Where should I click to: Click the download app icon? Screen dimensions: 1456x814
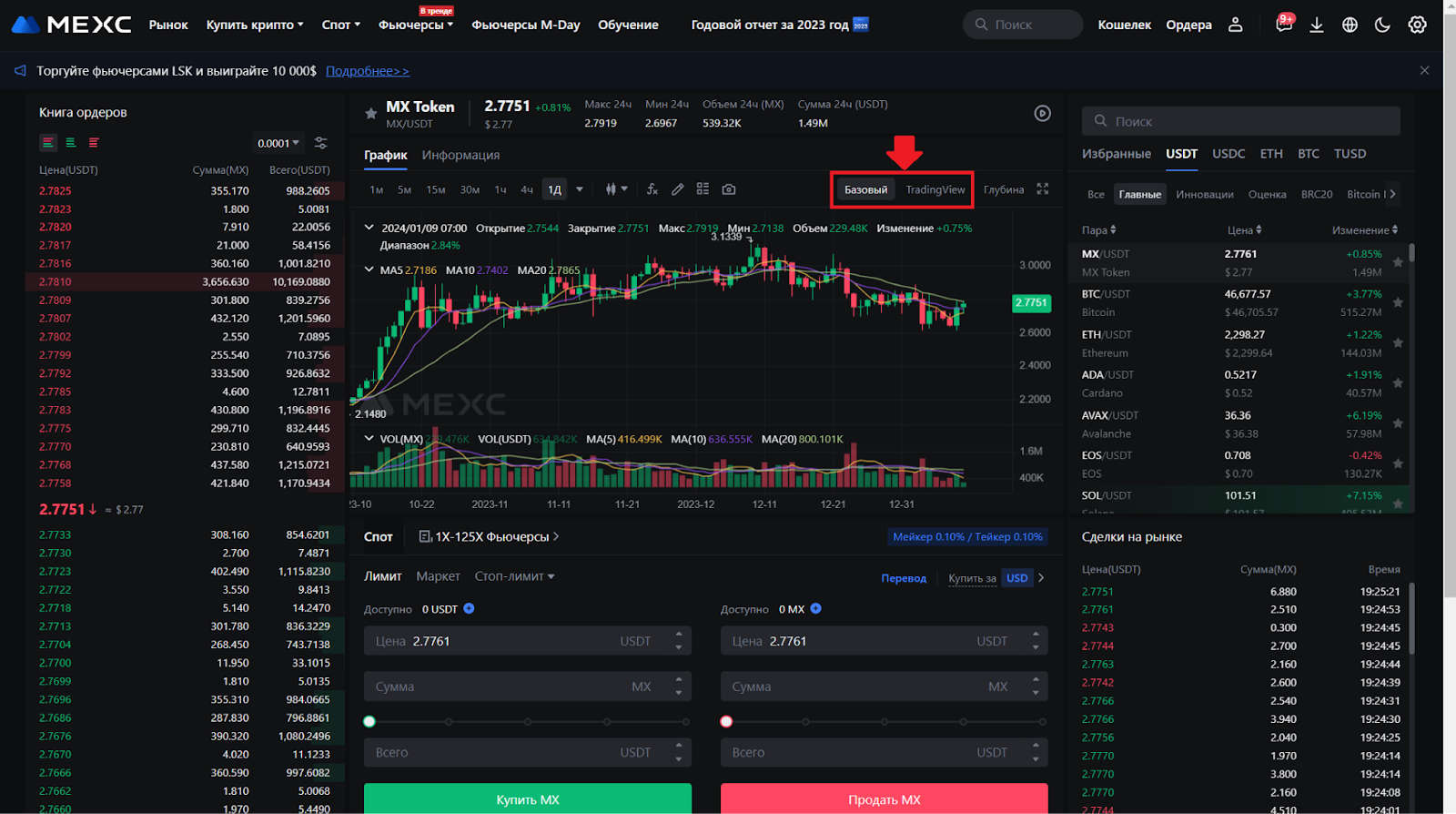click(x=1317, y=25)
